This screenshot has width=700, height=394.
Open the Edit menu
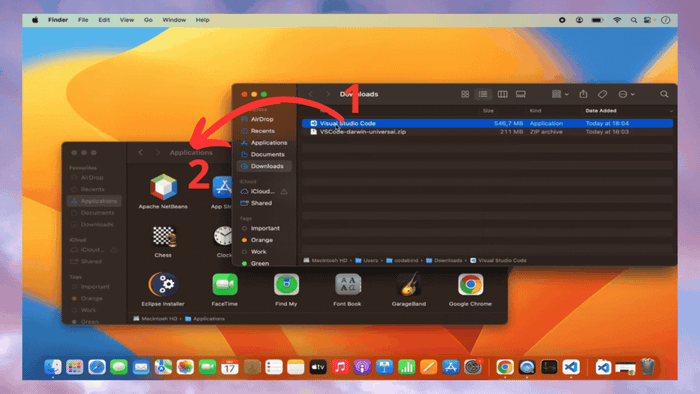coord(104,20)
